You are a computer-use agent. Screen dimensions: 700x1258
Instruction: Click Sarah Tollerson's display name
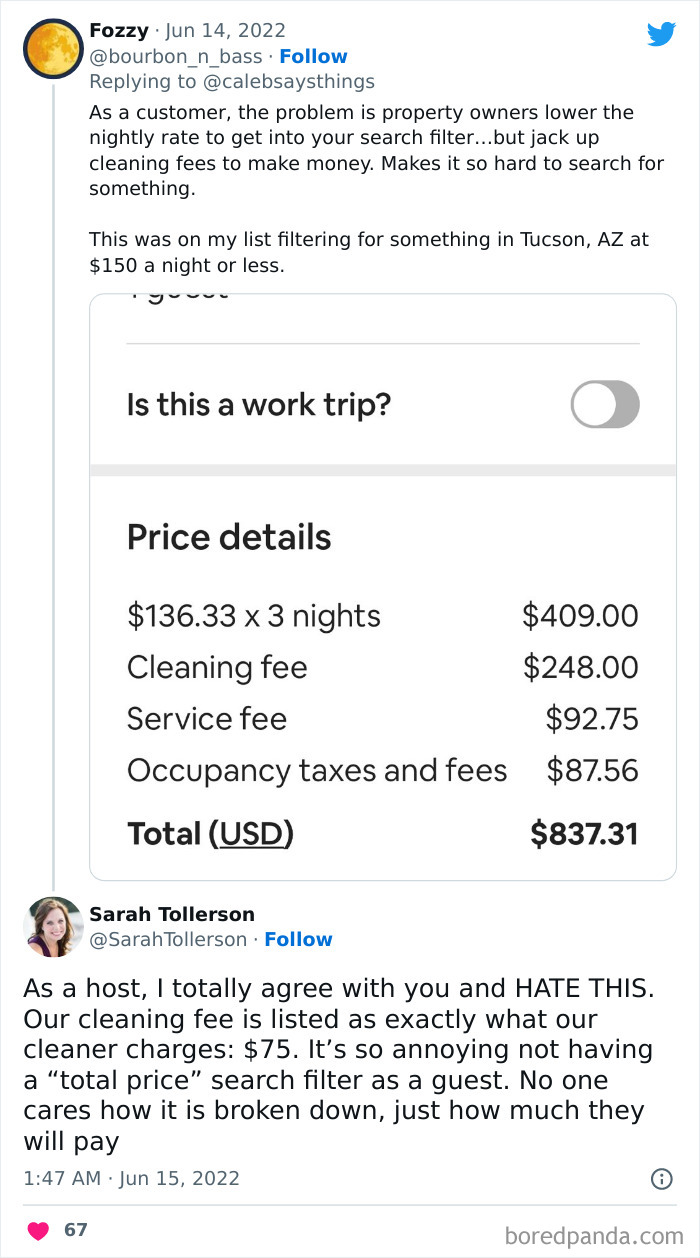(x=172, y=914)
